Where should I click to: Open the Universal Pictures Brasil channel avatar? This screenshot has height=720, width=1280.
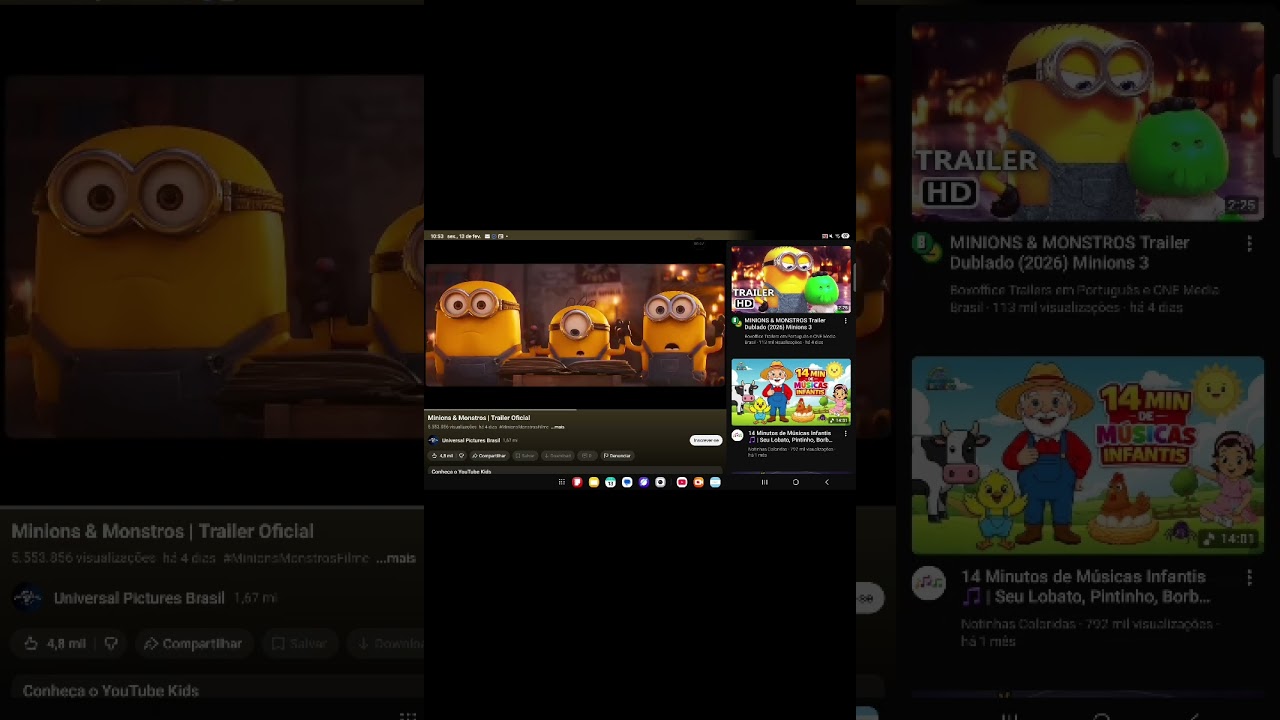[x=434, y=440]
